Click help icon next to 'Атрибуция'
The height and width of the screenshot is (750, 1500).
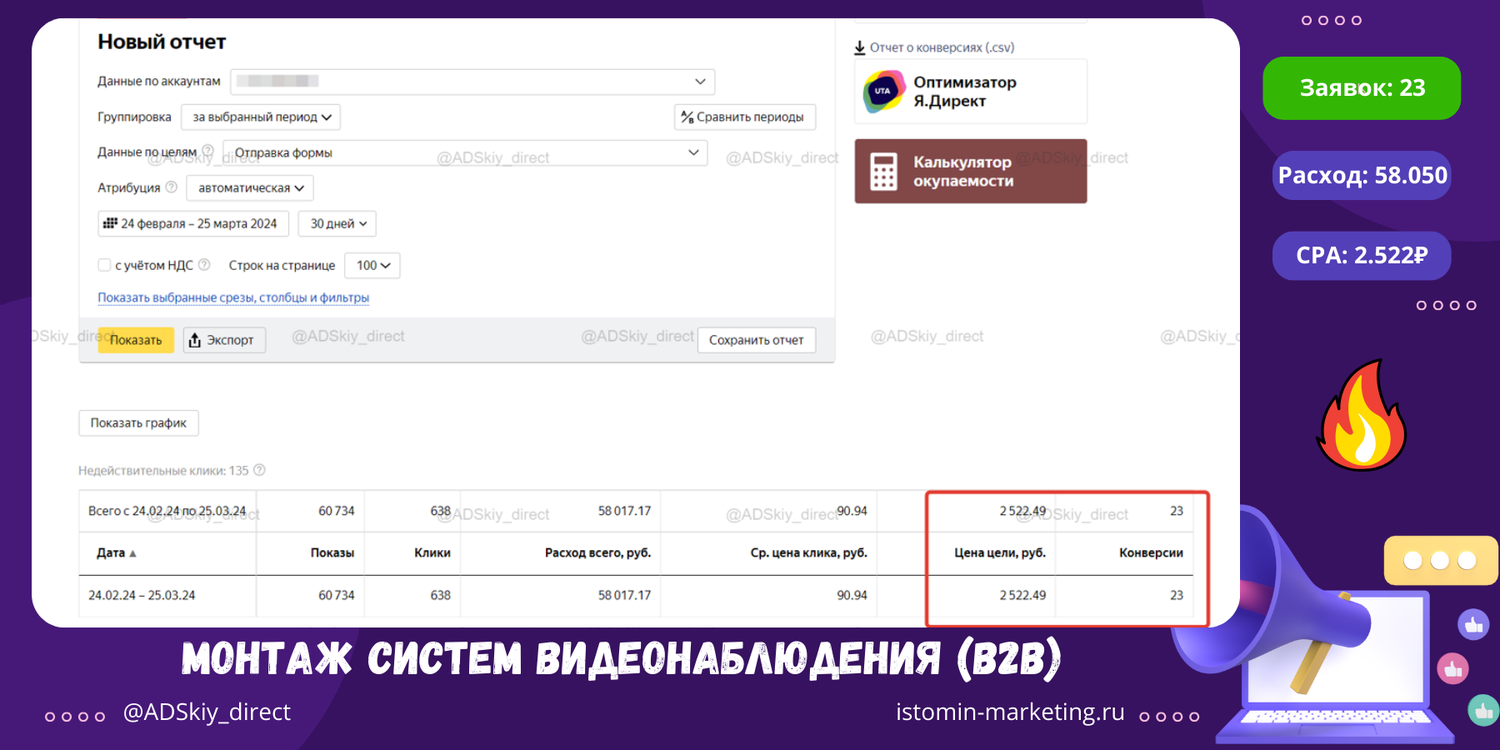tap(171, 187)
